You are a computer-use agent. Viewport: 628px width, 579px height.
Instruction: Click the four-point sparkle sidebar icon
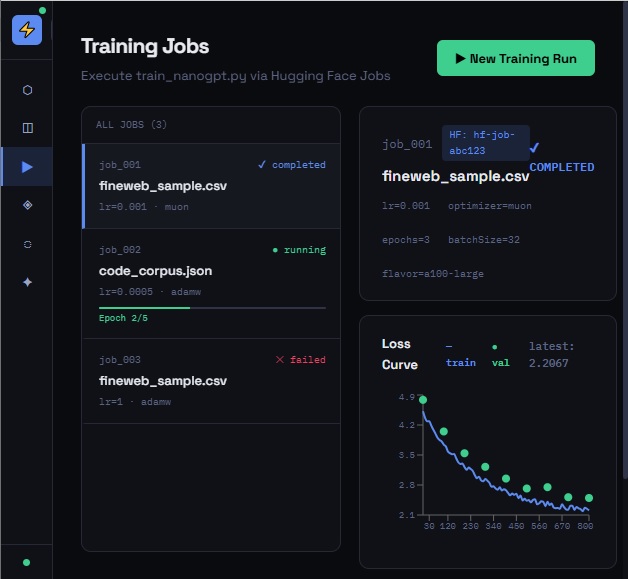[x=27, y=282]
